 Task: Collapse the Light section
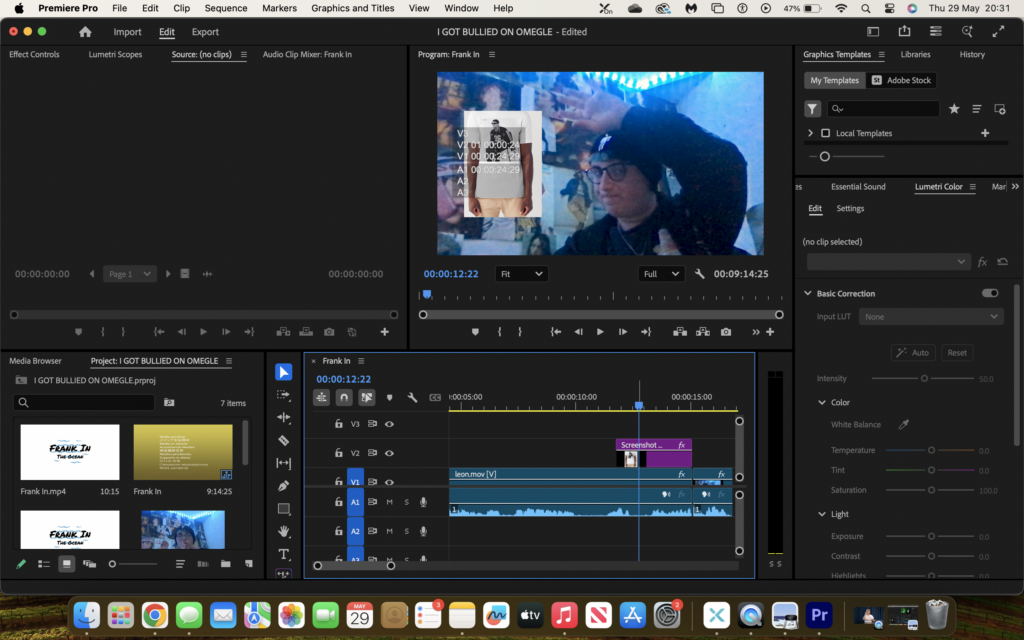pyautogui.click(x=822, y=514)
